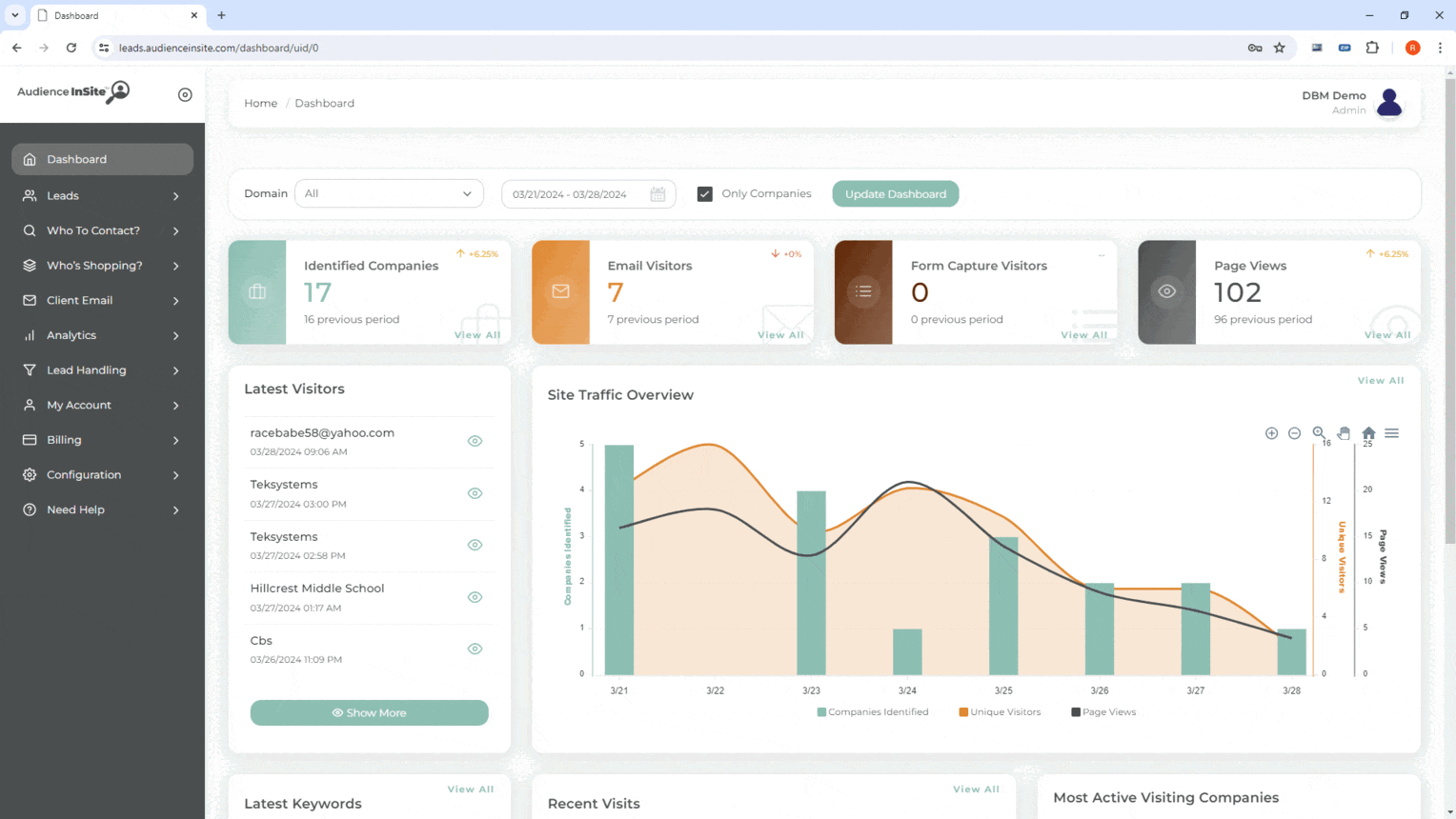Activate the chart panning hand tool

(1344, 433)
